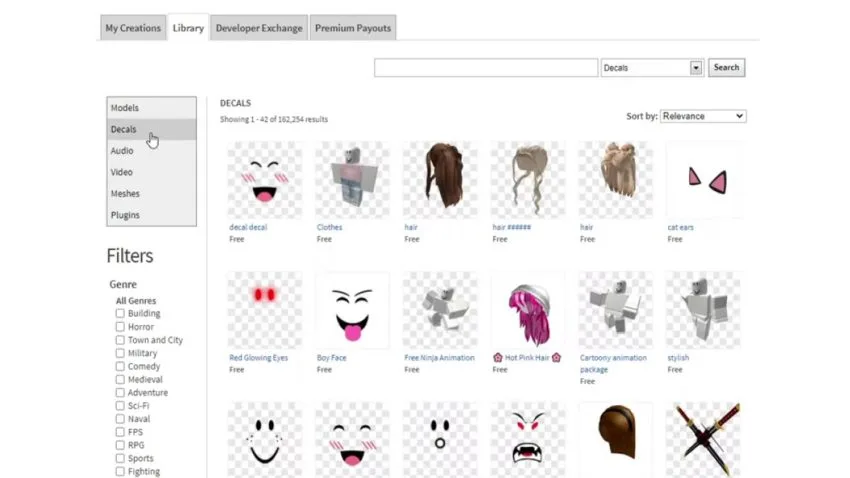This screenshot has height=478, width=850.
Task: Open the My Creations tab
Action: point(133,28)
